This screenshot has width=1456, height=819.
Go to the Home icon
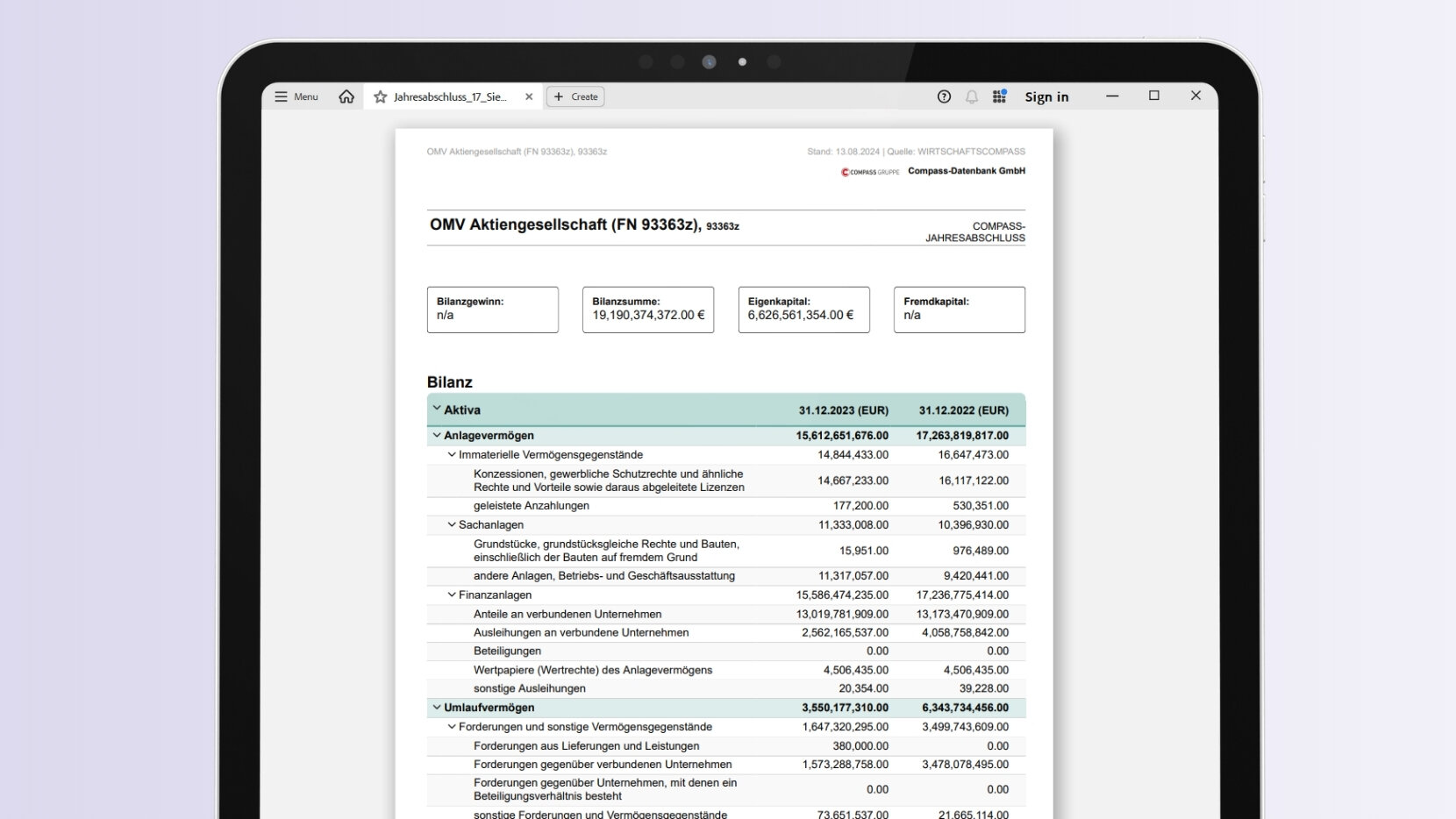point(346,96)
